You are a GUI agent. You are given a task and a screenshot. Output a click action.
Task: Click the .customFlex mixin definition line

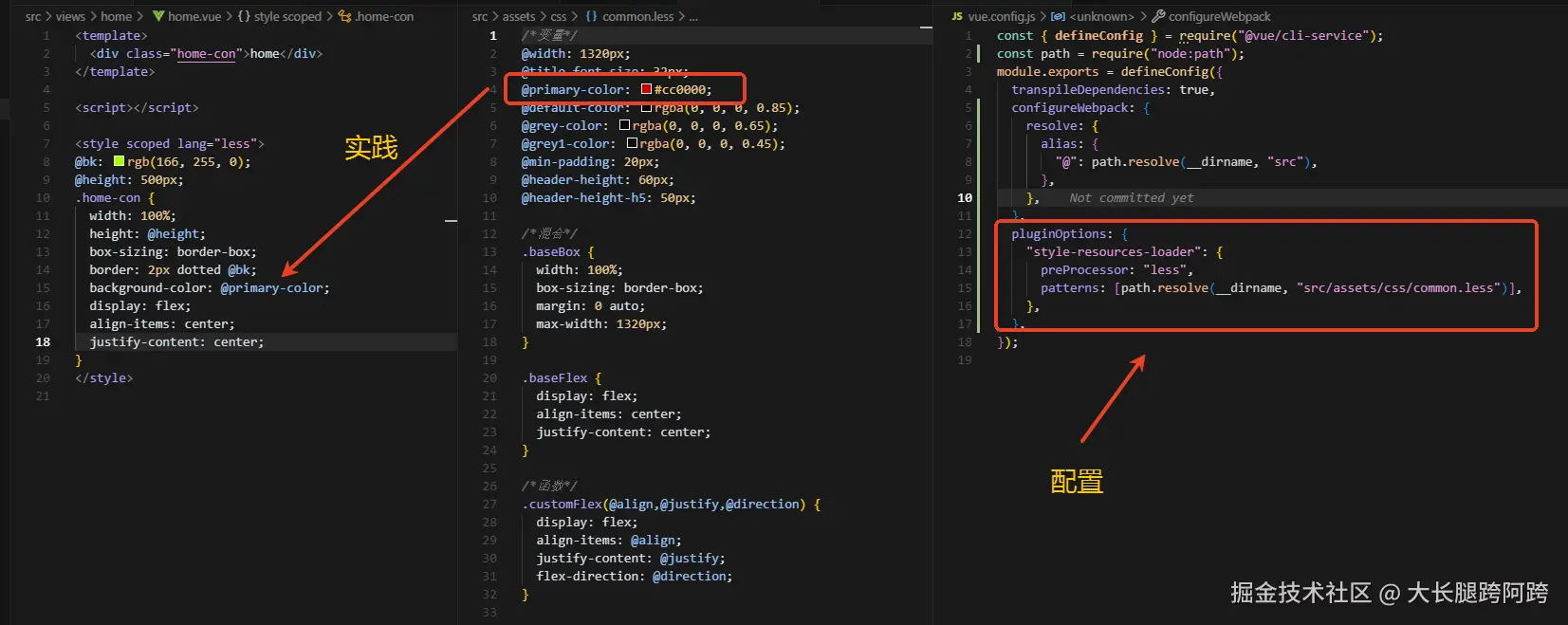click(671, 504)
